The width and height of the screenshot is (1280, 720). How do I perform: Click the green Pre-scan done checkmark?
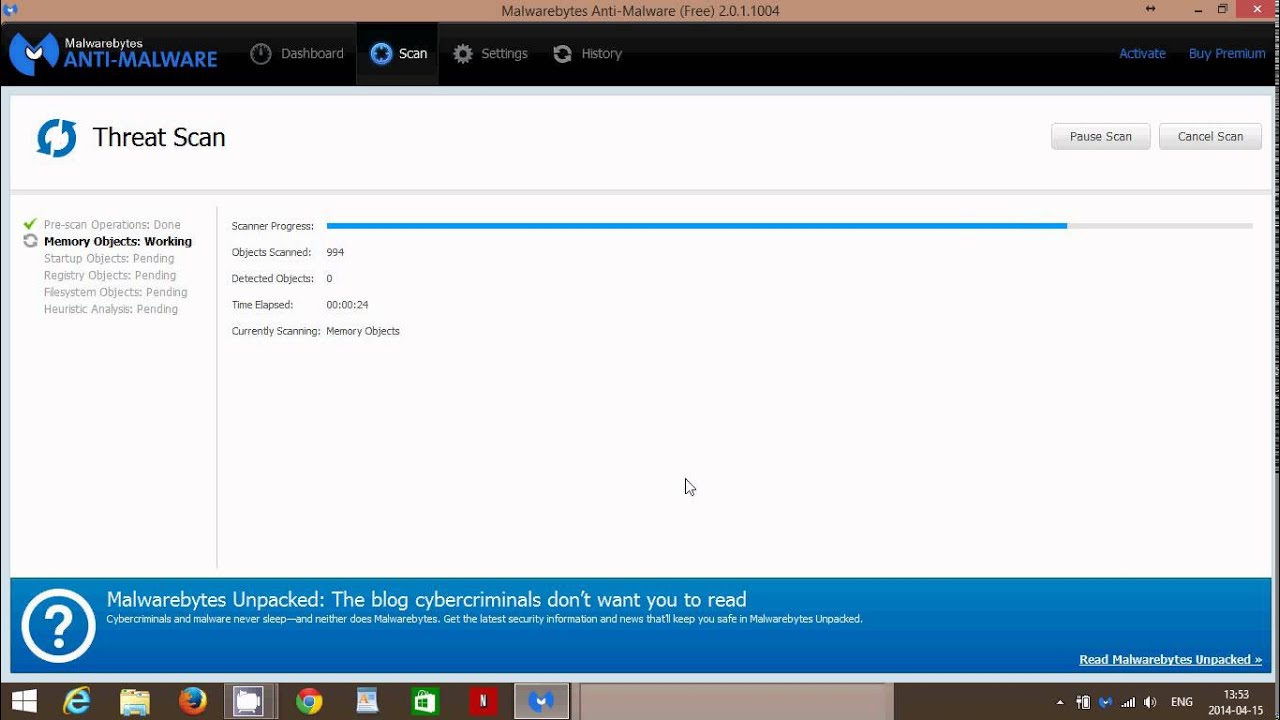30,224
